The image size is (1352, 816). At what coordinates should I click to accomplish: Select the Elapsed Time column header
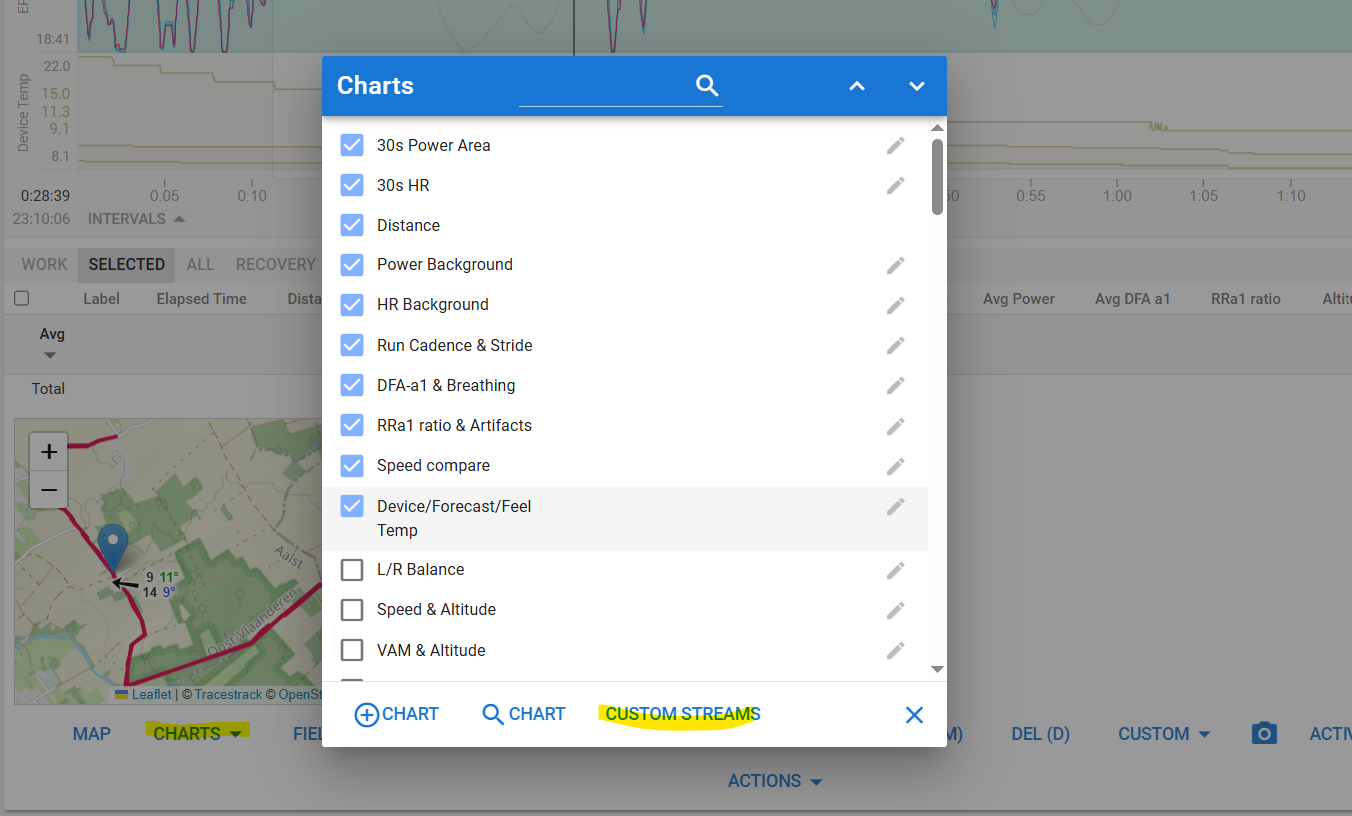(x=201, y=299)
